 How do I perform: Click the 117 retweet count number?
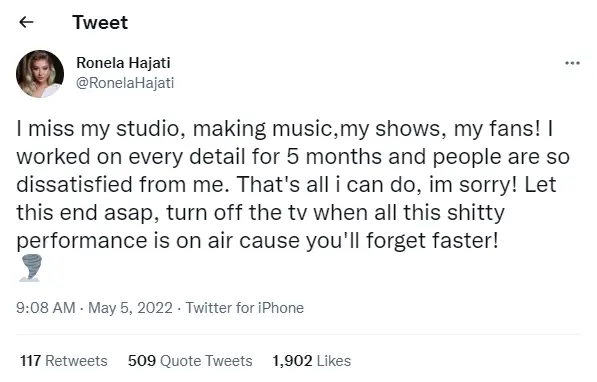[30, 361]
